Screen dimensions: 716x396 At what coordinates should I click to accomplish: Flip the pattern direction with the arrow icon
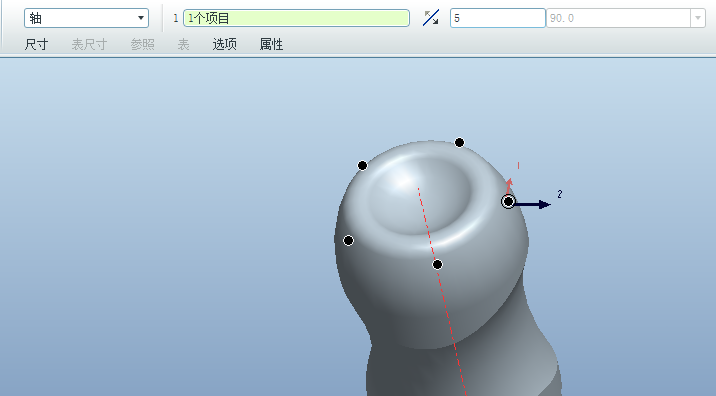click(431, 18)
